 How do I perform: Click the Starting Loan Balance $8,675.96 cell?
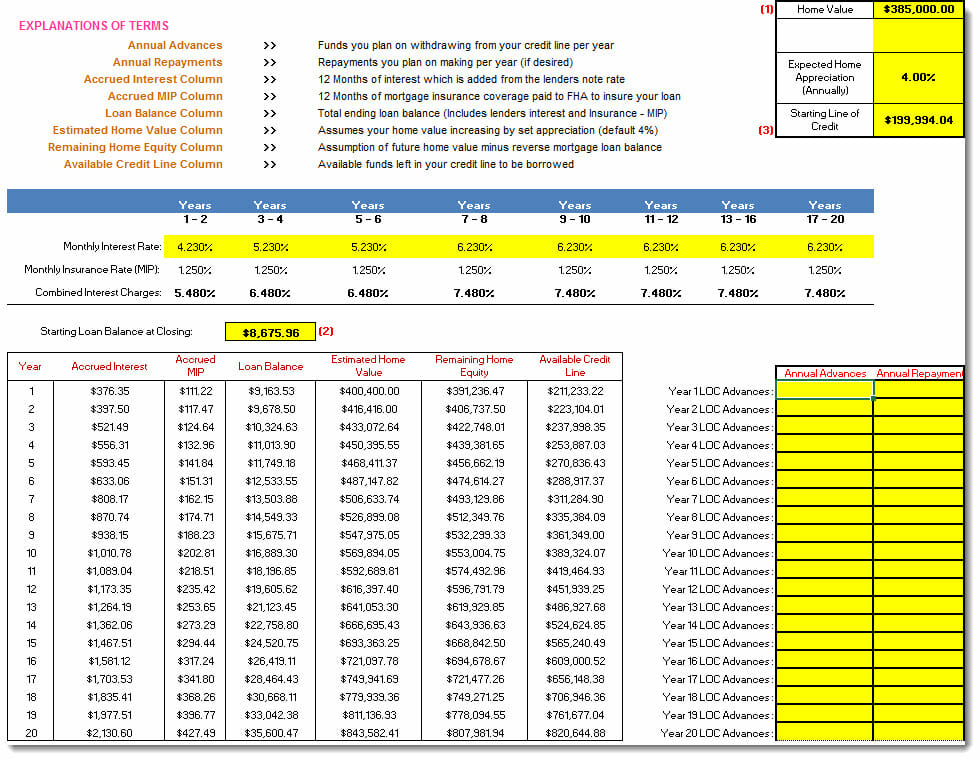[x=270, y=332]
